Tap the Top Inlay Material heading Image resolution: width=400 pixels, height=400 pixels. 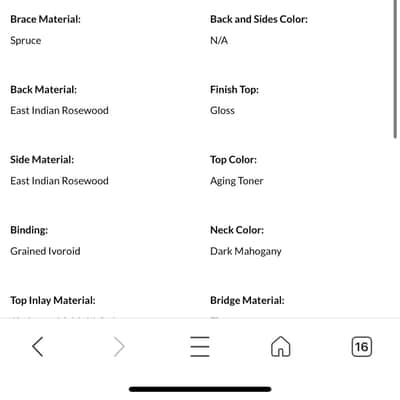53,300
